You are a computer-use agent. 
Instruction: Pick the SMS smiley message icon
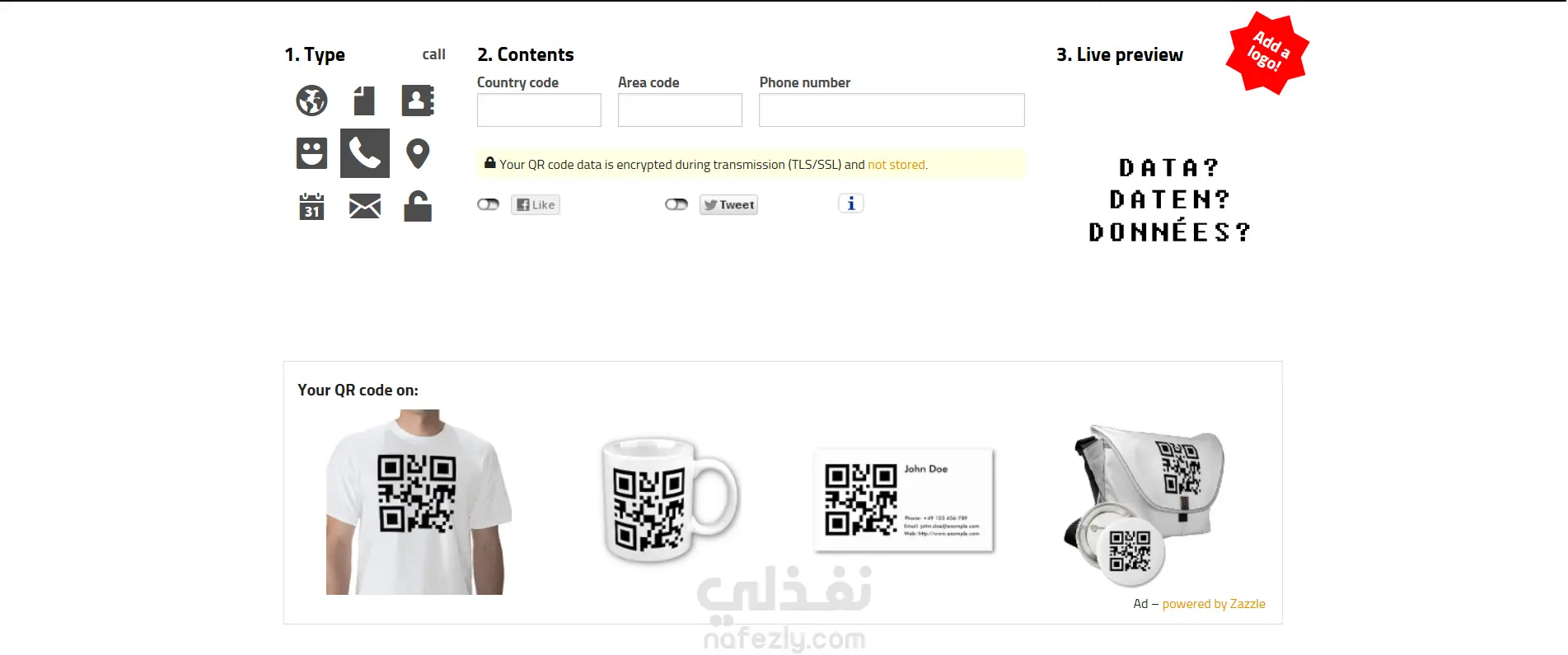click(311, 153)
